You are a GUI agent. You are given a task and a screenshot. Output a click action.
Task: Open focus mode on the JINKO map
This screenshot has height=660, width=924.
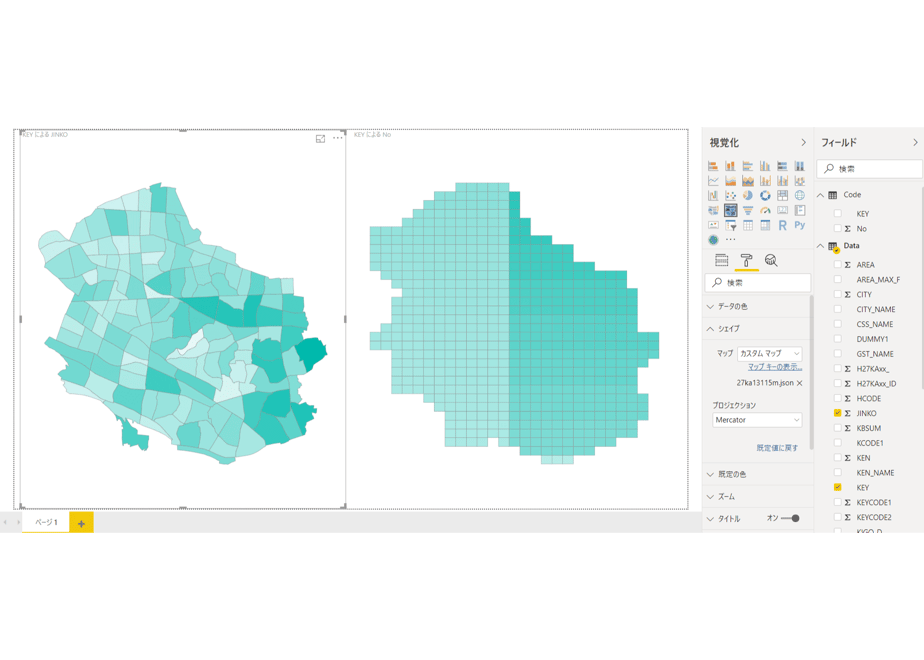[x=321, y=138]
